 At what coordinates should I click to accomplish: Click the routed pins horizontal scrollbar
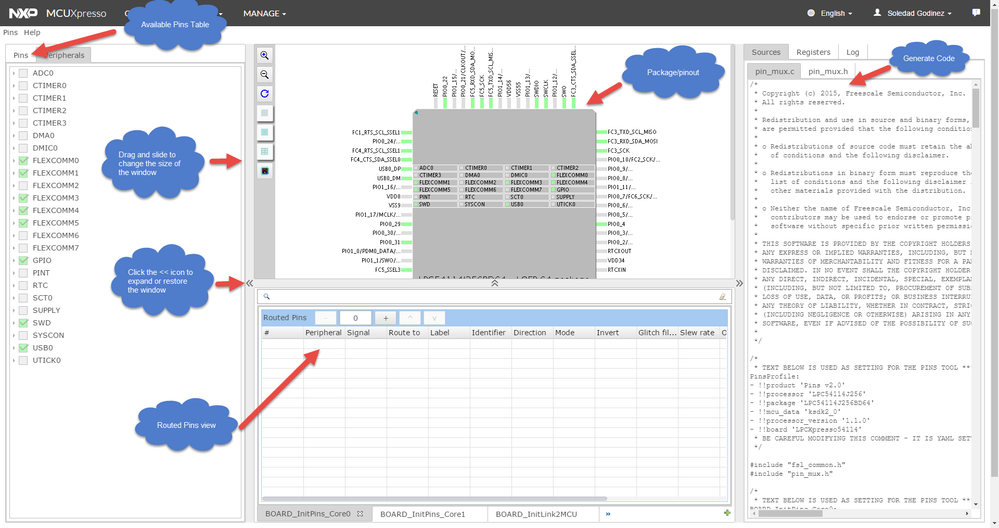(435, 499)
